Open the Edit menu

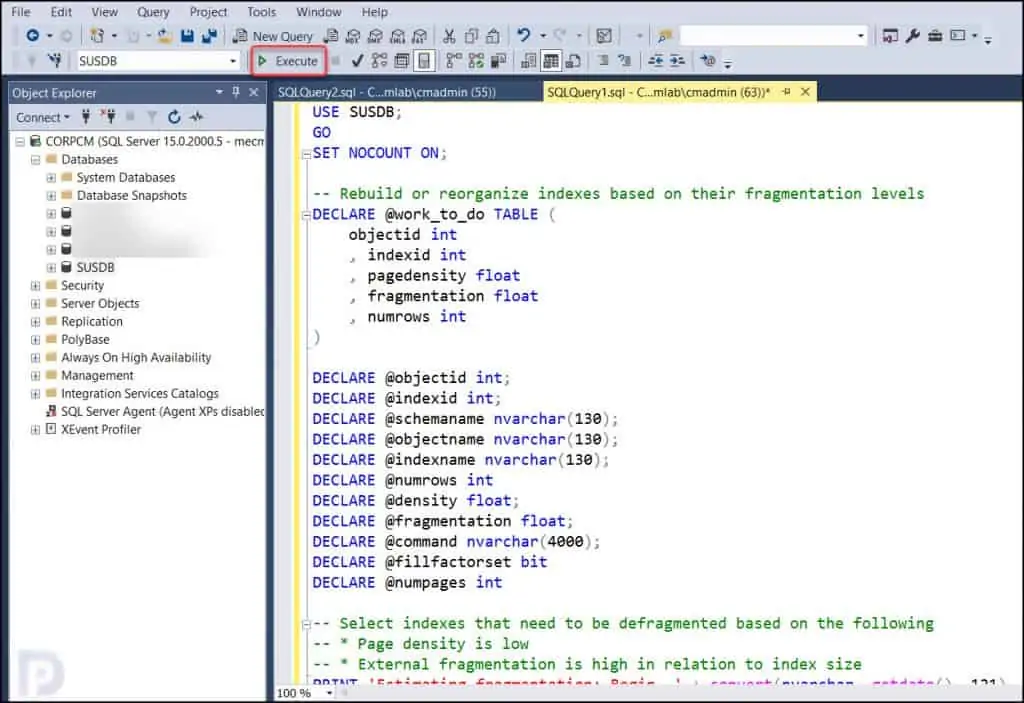tap(61, 12)
